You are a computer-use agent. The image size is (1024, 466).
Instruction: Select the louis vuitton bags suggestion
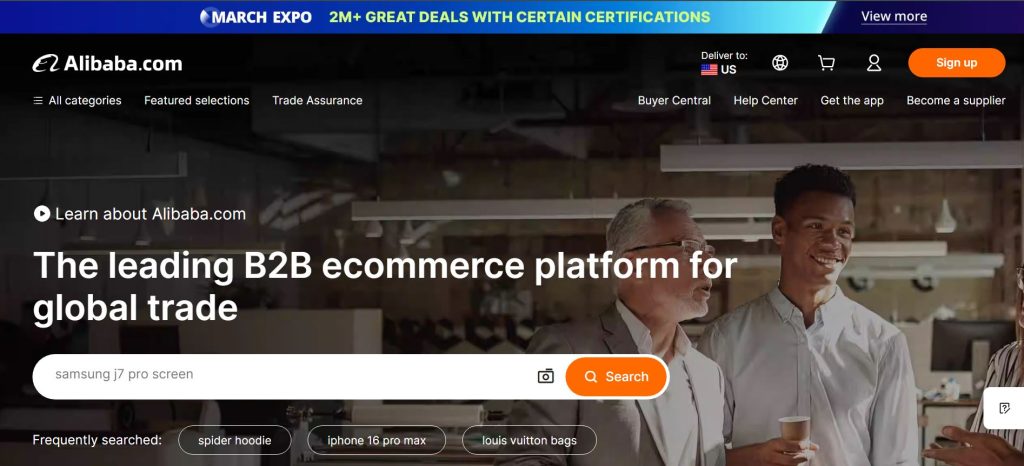tap(529, 440)
